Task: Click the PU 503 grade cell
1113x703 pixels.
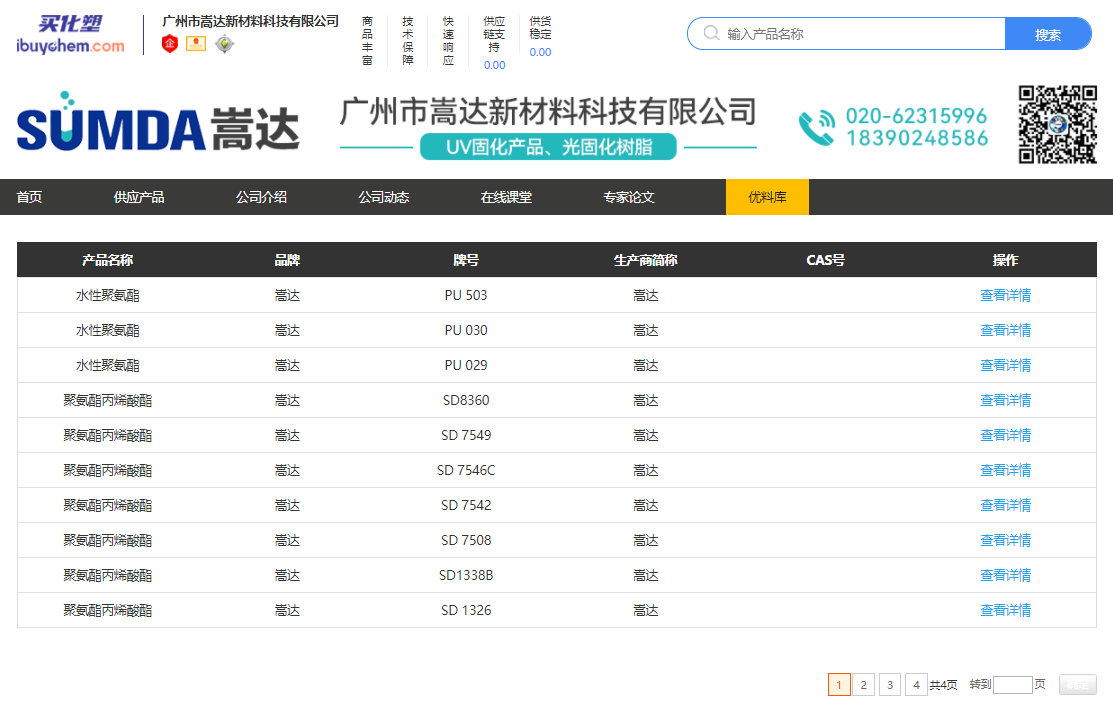Action: [466, 295]
